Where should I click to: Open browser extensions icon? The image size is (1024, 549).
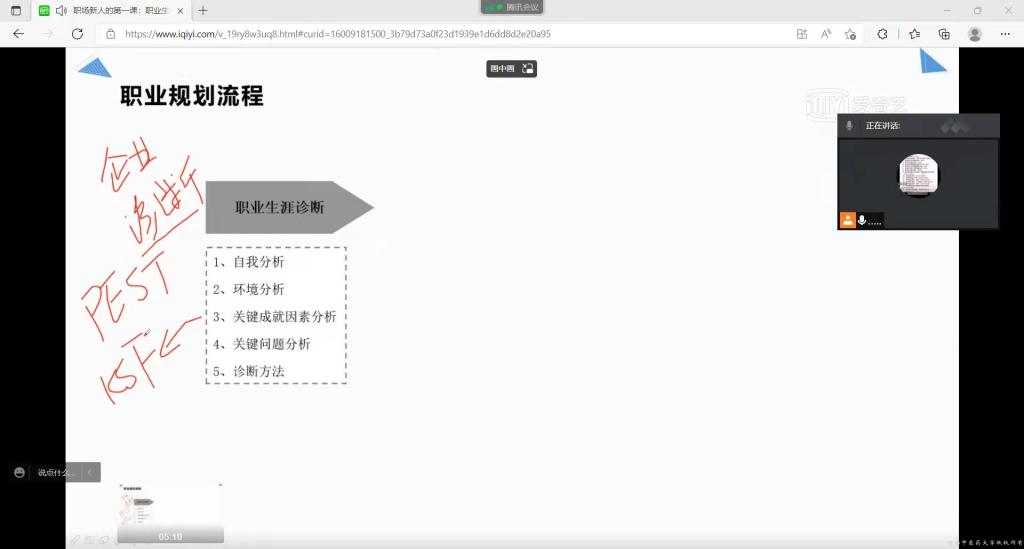882,33
